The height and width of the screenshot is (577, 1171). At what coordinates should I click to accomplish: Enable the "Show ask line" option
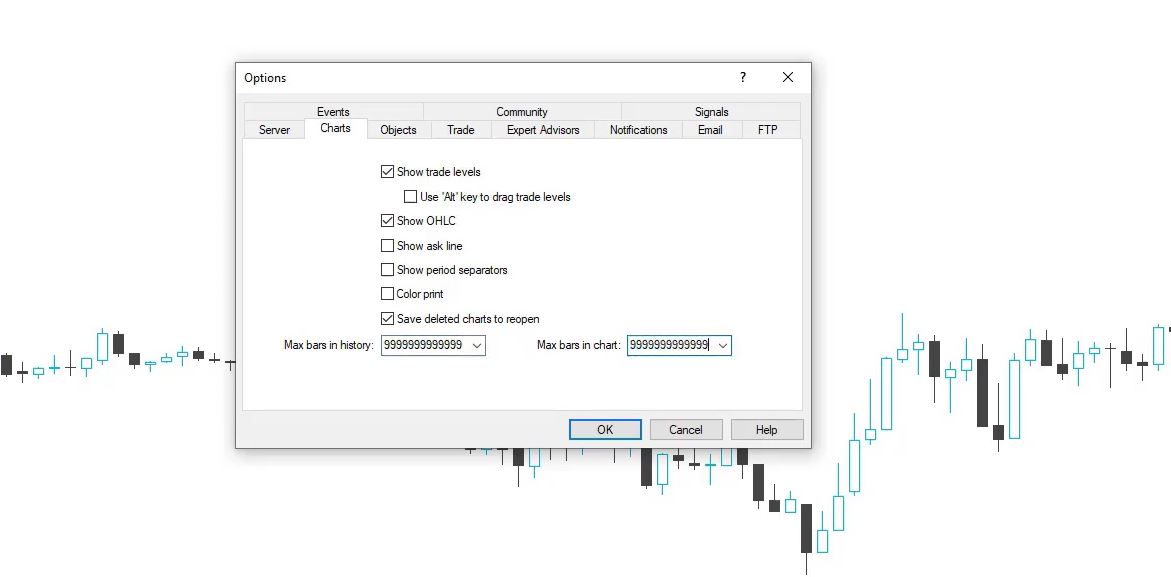[388, 245]
